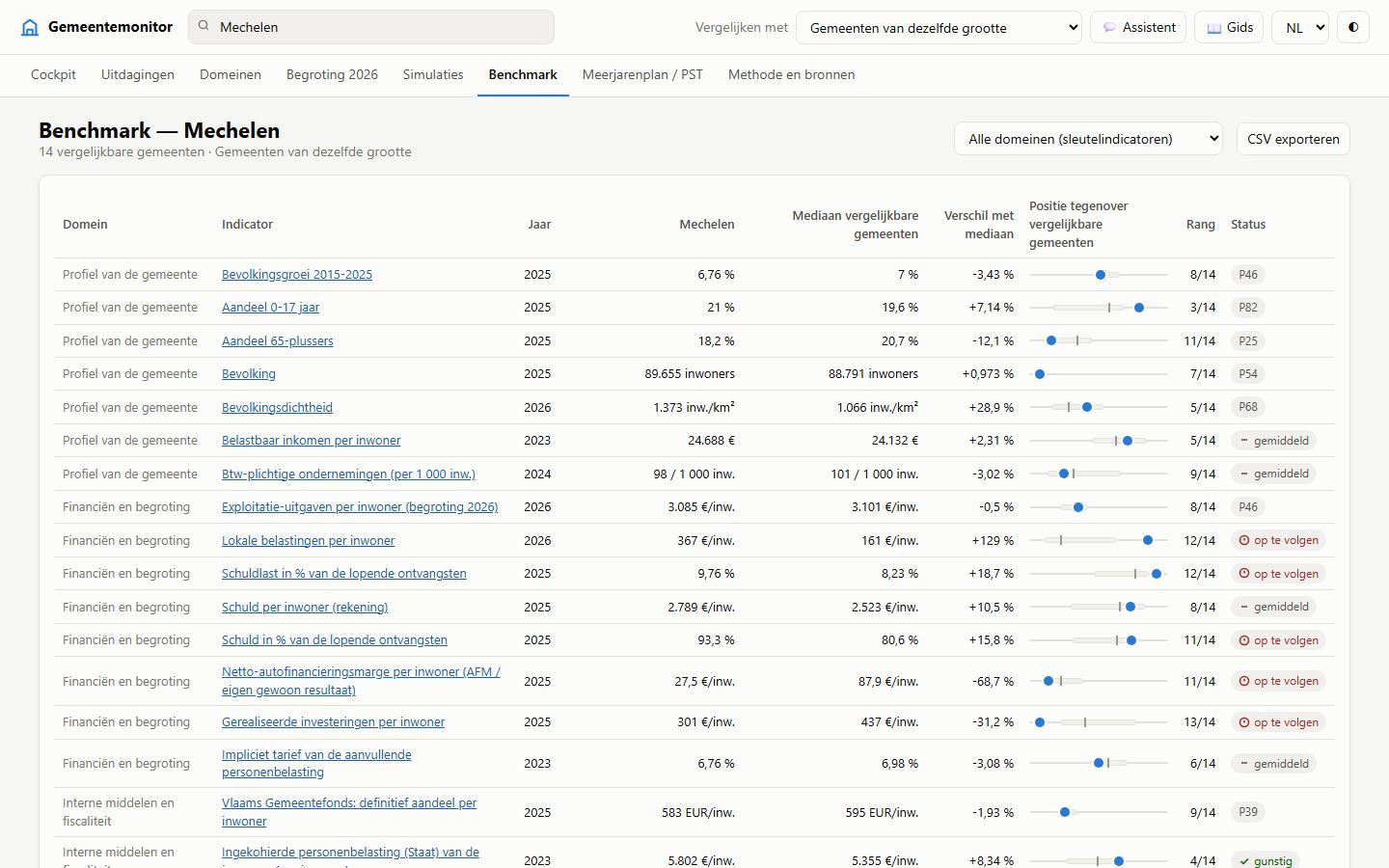Toggle the dark mode contrast icon

[x=1353, y=27]
